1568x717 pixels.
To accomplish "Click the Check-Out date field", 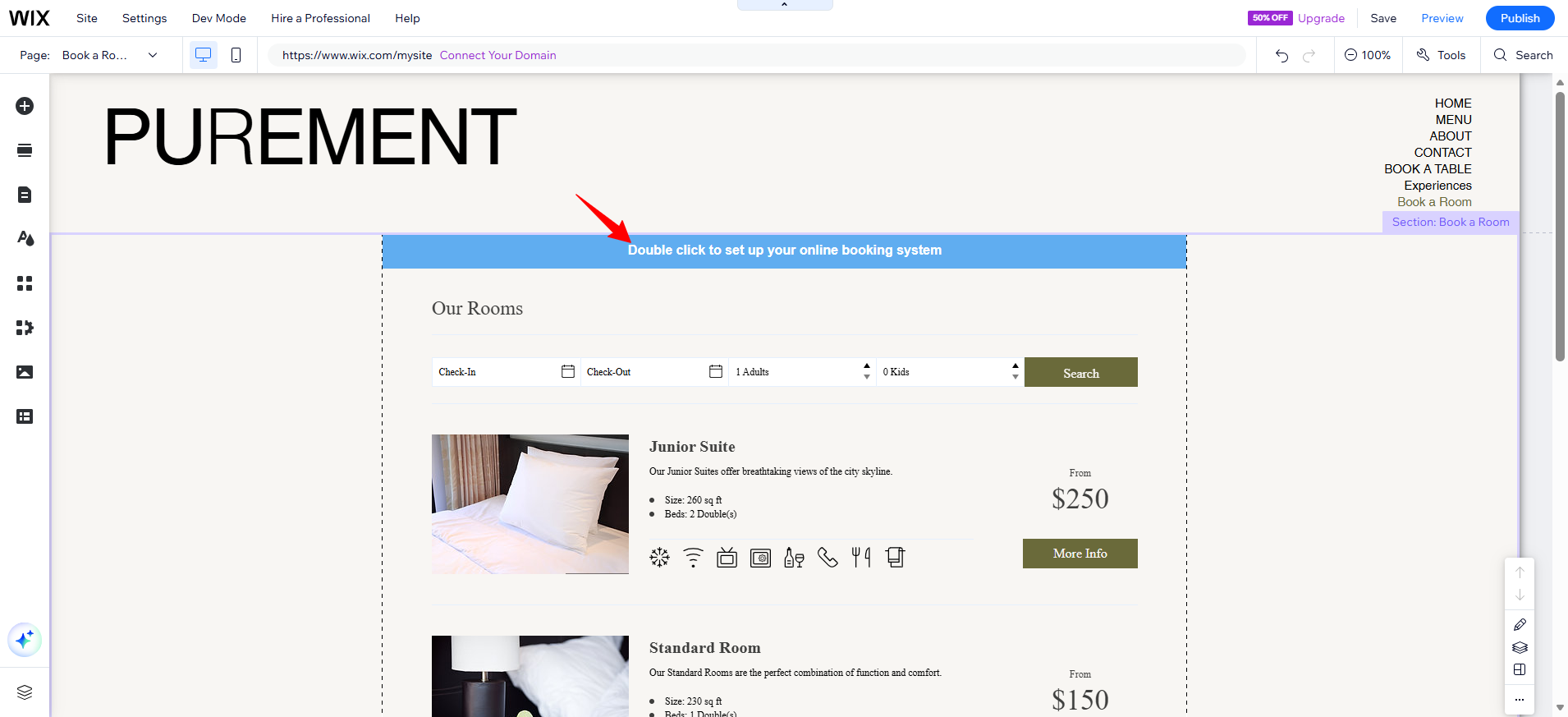I will [654, 372].
